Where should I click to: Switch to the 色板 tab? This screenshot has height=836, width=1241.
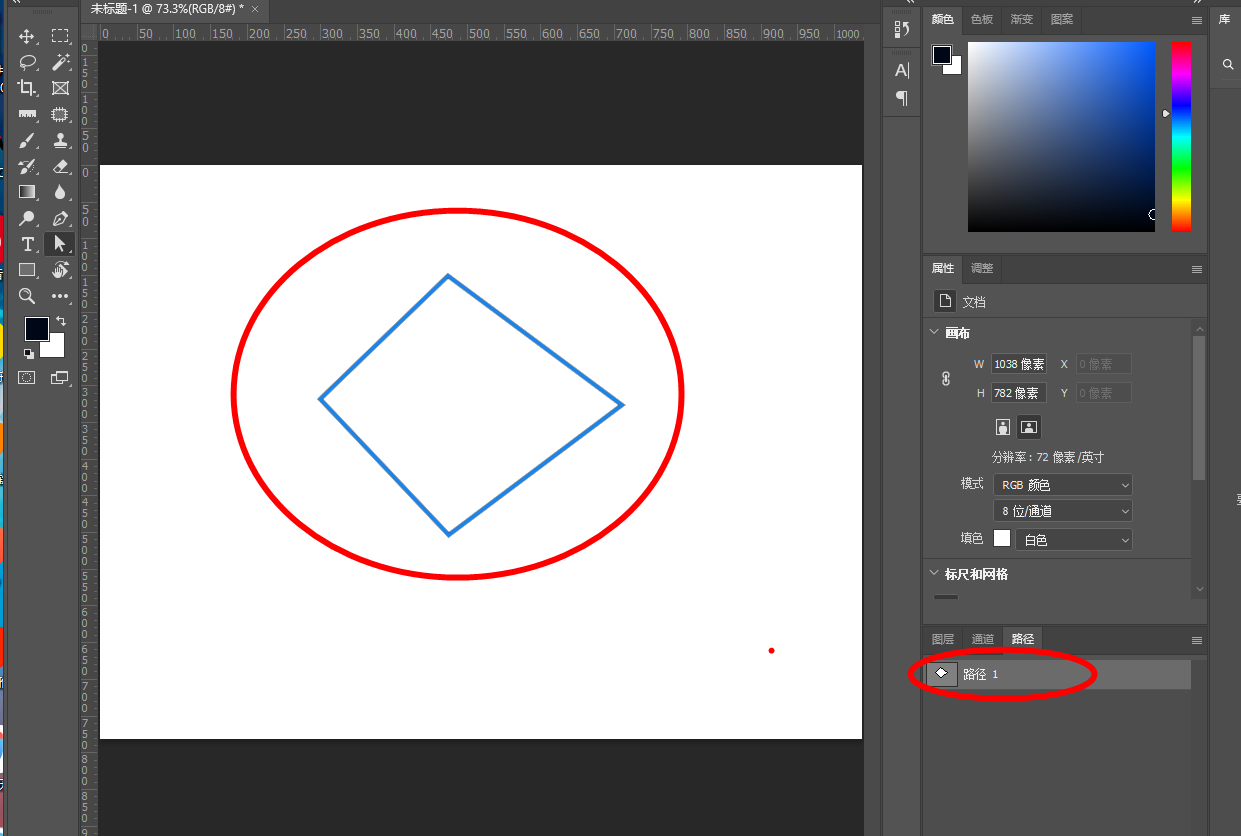click(x=982, y=19)
